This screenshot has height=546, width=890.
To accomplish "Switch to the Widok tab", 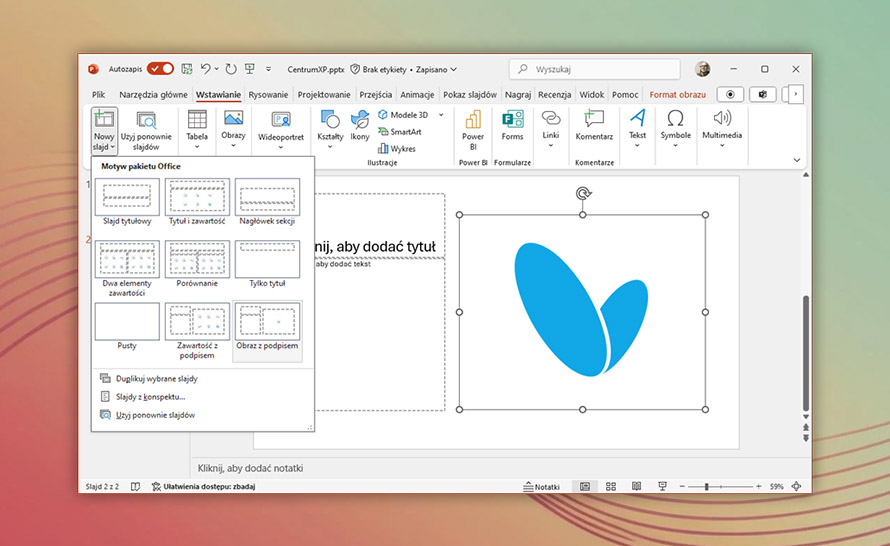I will 591,95.
